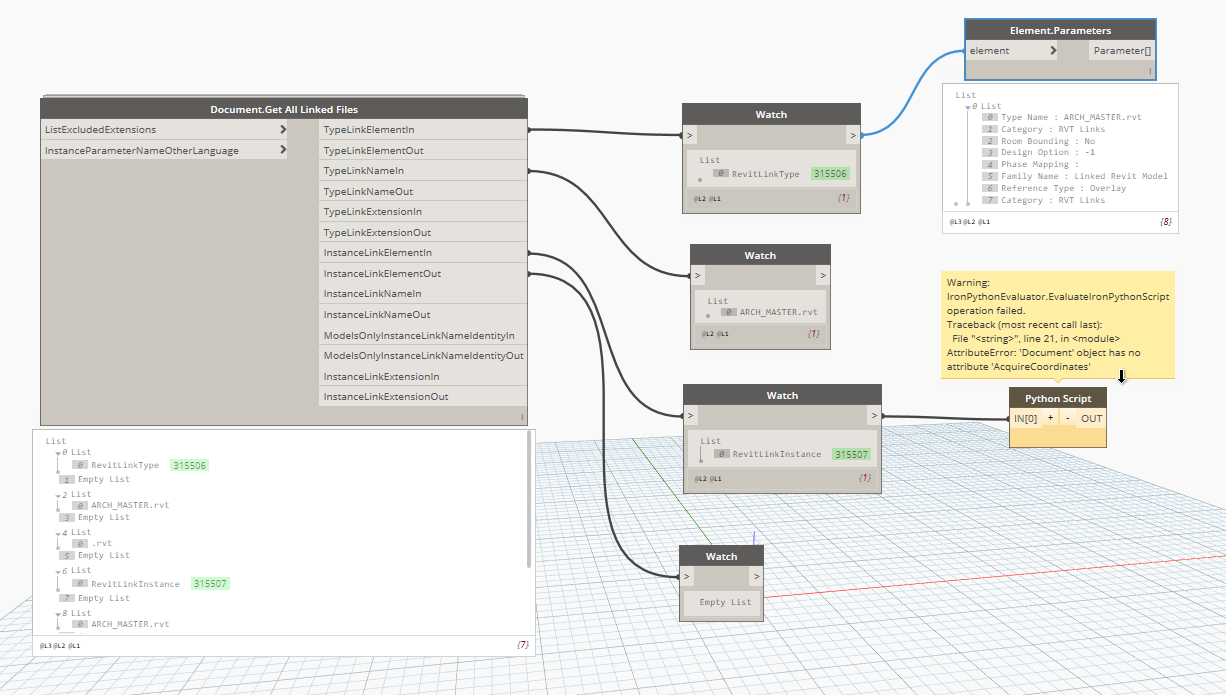Click input arrow of Watch showing ARCH_MASTER.rvt
This screenshot has width=1226, height=695.
[698, 276]
